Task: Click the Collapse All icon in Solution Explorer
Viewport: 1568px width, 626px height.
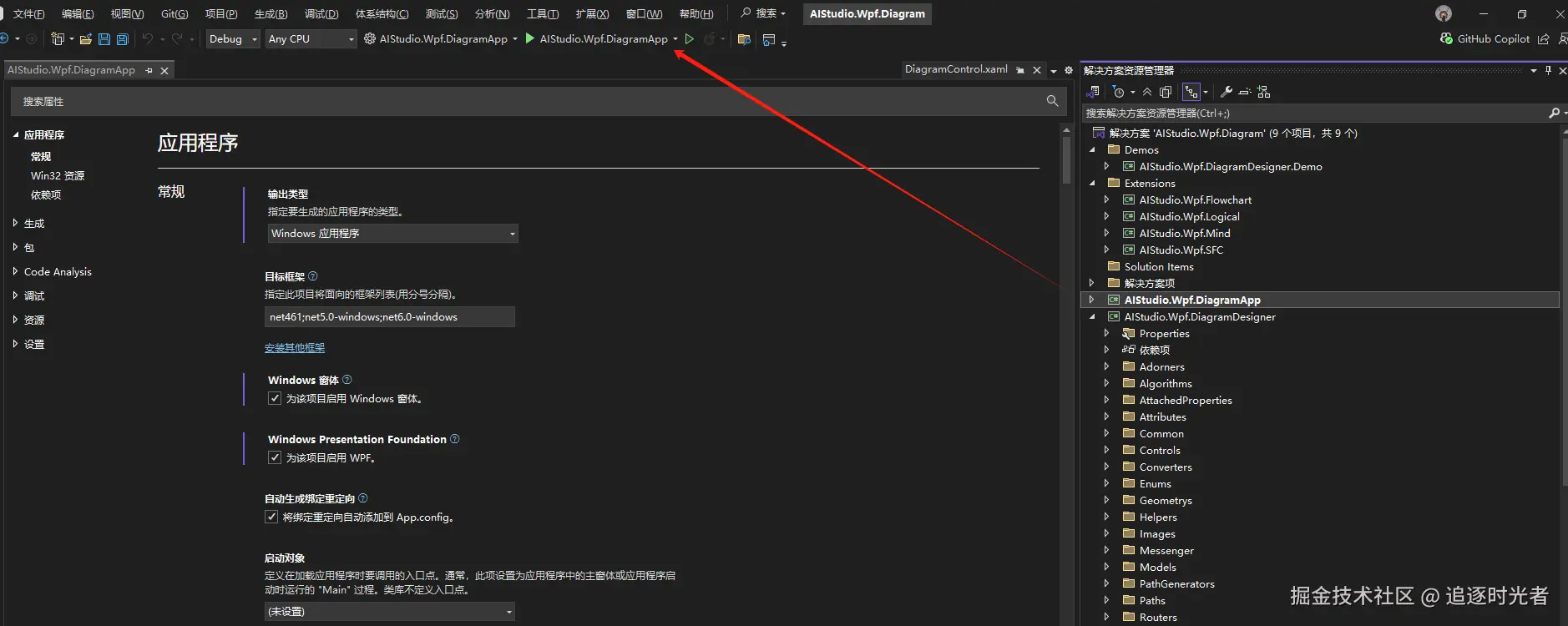Action: tap(1147, 92)
